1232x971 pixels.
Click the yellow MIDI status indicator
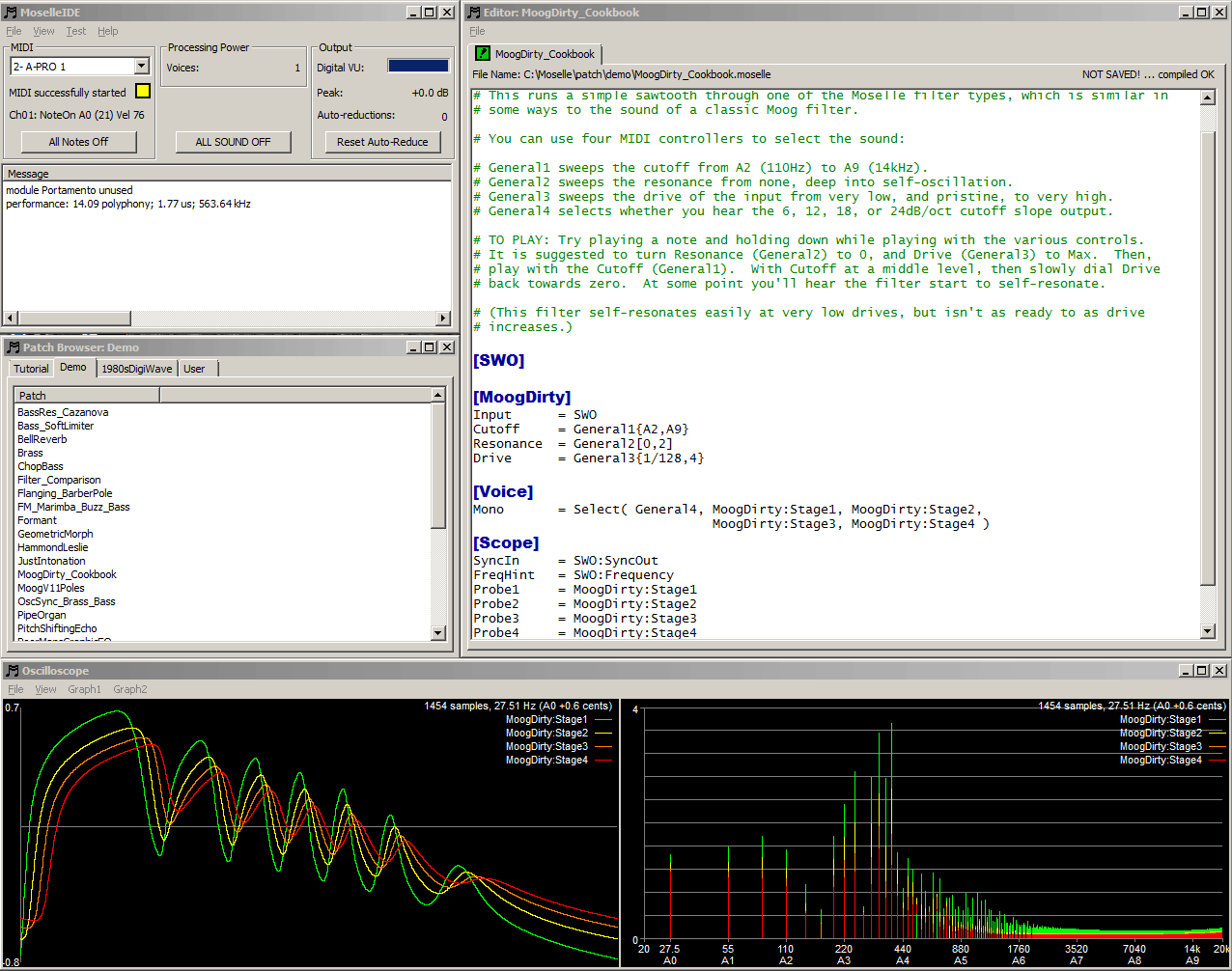pos(143,92)
